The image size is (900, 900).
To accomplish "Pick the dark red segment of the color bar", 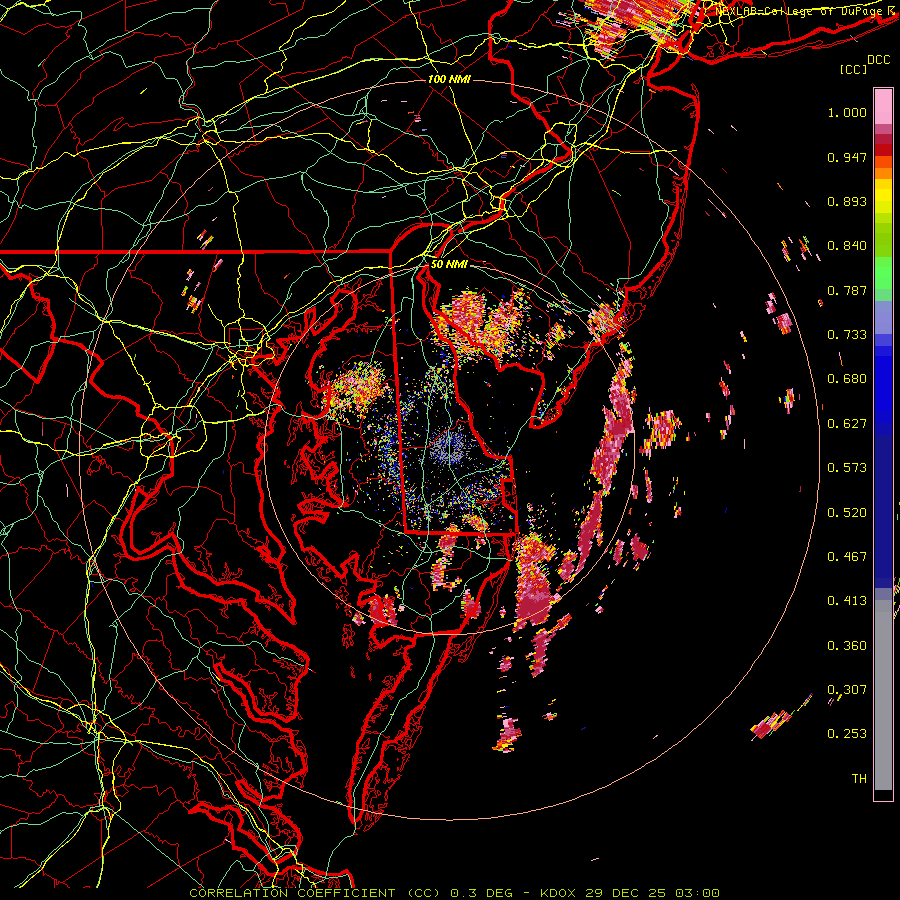I will (x=883, y=149).
